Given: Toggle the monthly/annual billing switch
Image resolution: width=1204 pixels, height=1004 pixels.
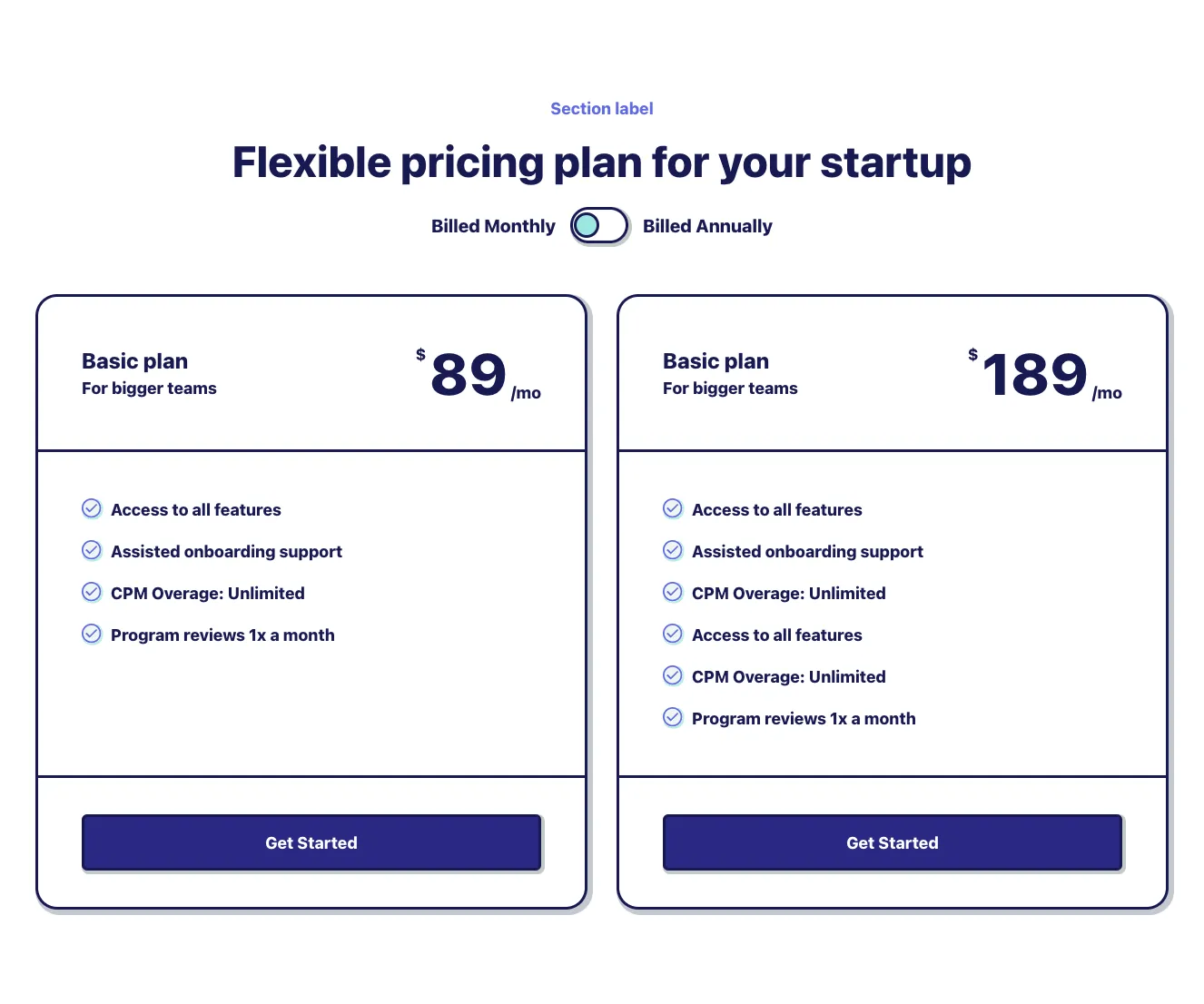Looking at the screenshot, I should coord(599,225).
